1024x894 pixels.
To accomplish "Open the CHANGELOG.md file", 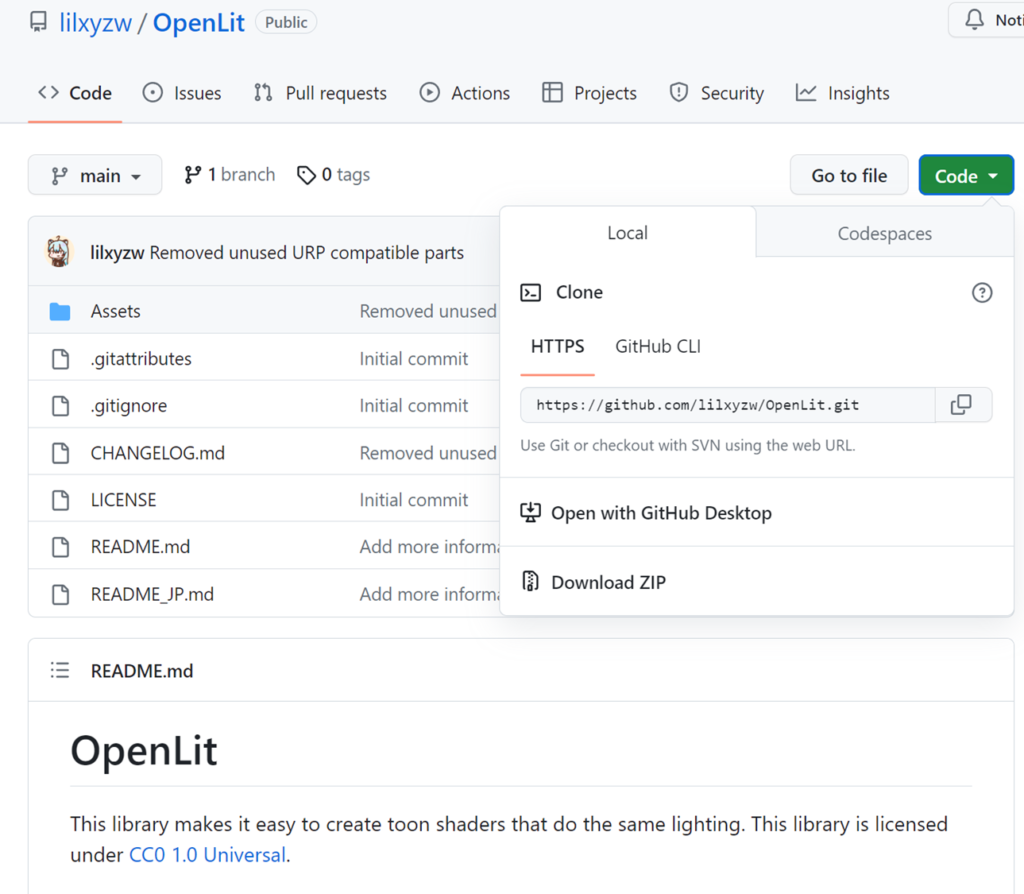I will pyautogui.click(x=157, y=453).
